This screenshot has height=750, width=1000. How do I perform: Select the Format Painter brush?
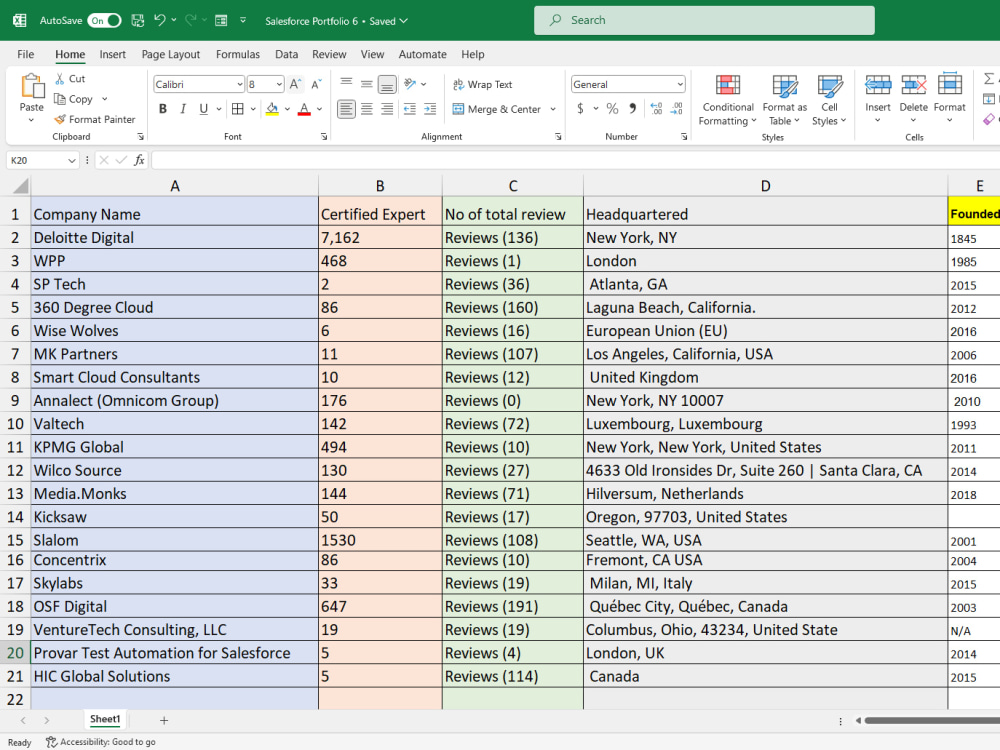pyautogui.click(x=60, y=119)
